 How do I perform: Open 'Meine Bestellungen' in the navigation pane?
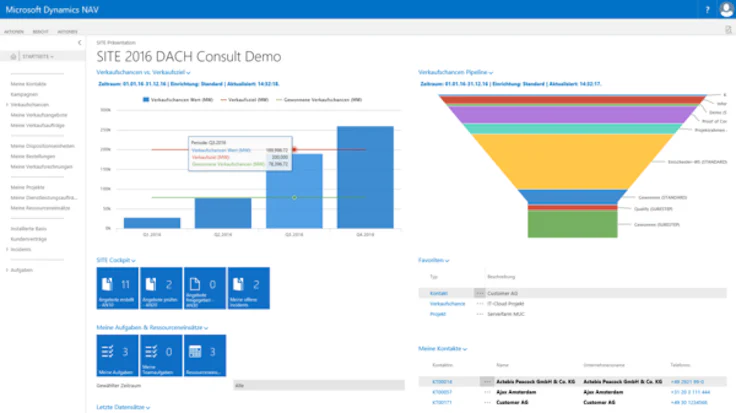point(33,156)
